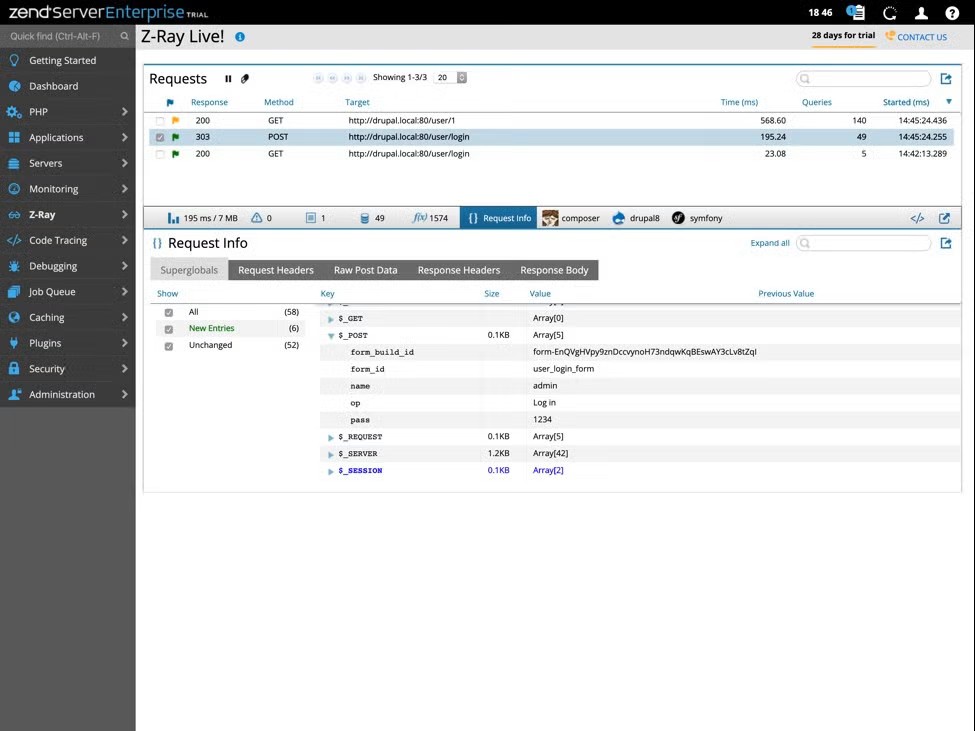Switch to Response Body tab
The width and height of the screenshot is (975, 731).
(554, 270)
